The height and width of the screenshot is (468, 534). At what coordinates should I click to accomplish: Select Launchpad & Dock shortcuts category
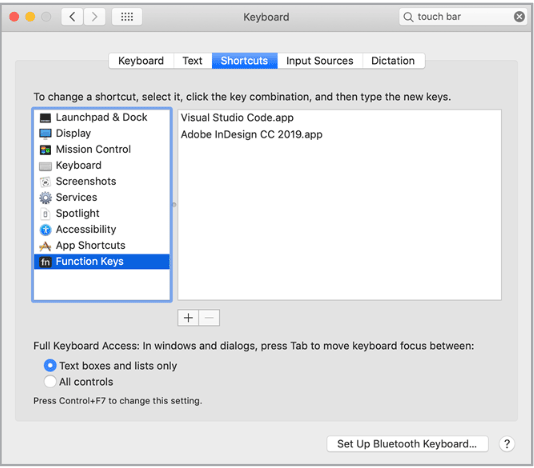coord(101,117)
